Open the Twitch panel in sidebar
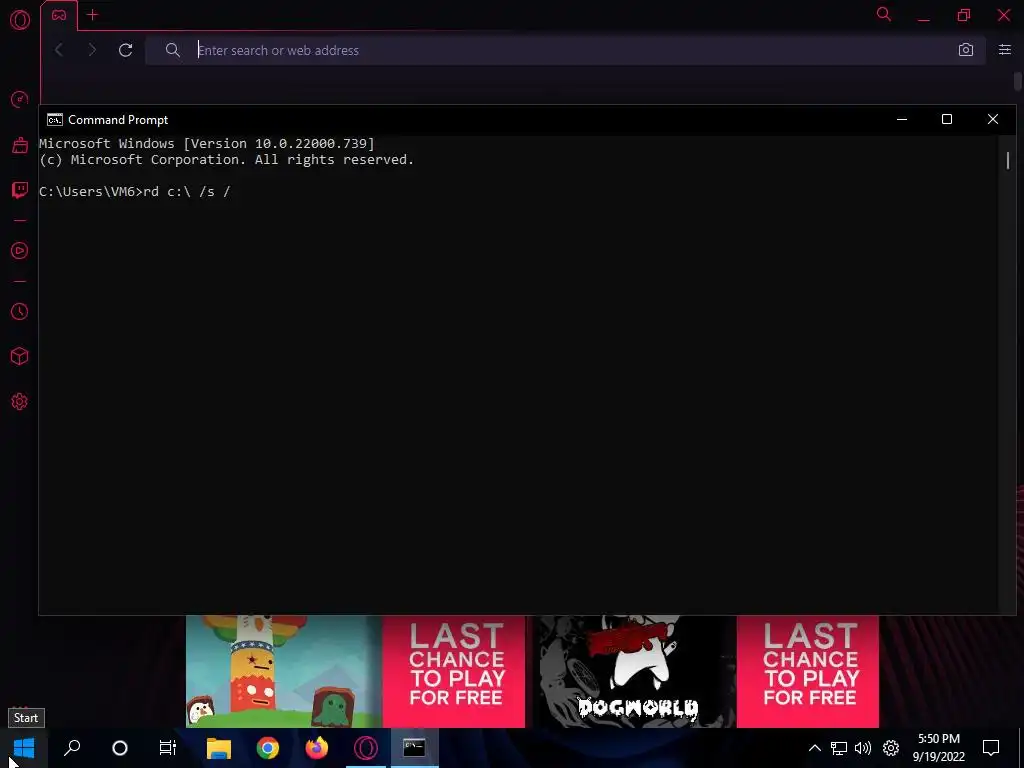 click(20, 190)
